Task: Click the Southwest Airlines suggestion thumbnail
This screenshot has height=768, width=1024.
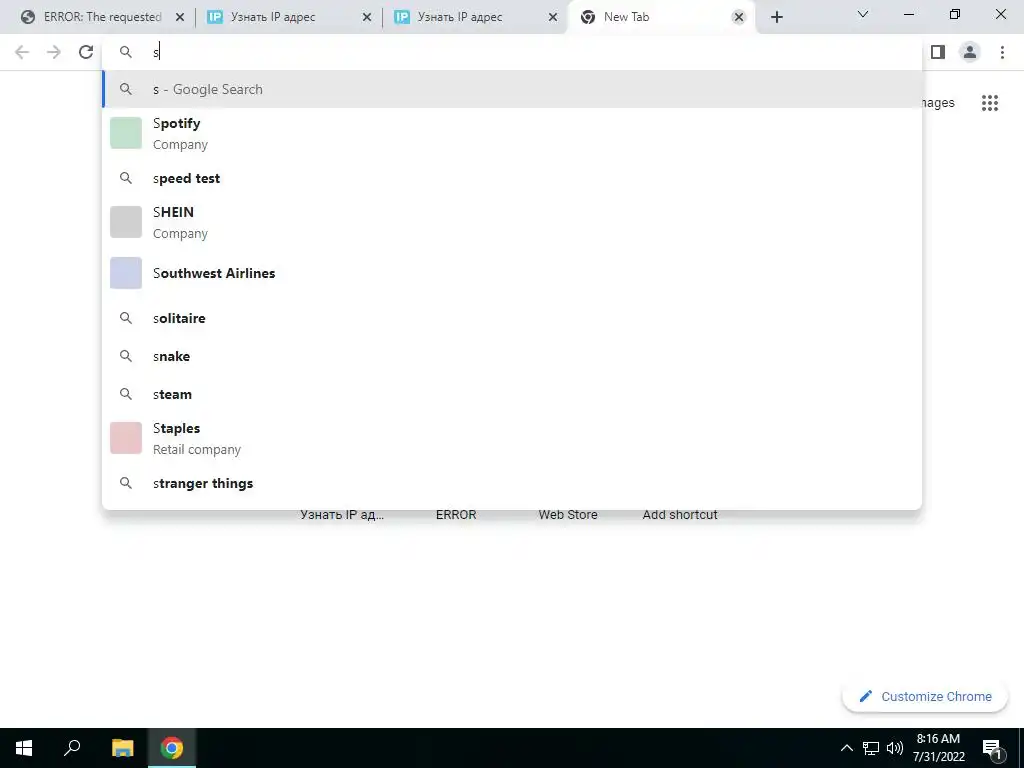Action: (126, 273)
